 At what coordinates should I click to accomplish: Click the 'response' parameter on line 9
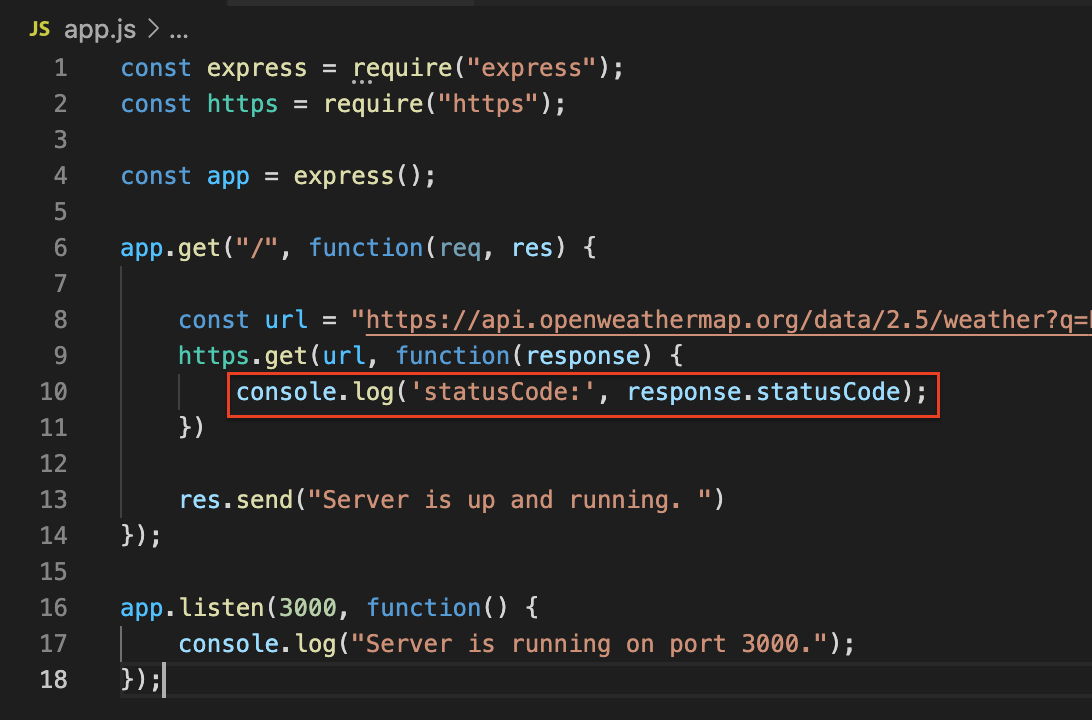[583, 356]
